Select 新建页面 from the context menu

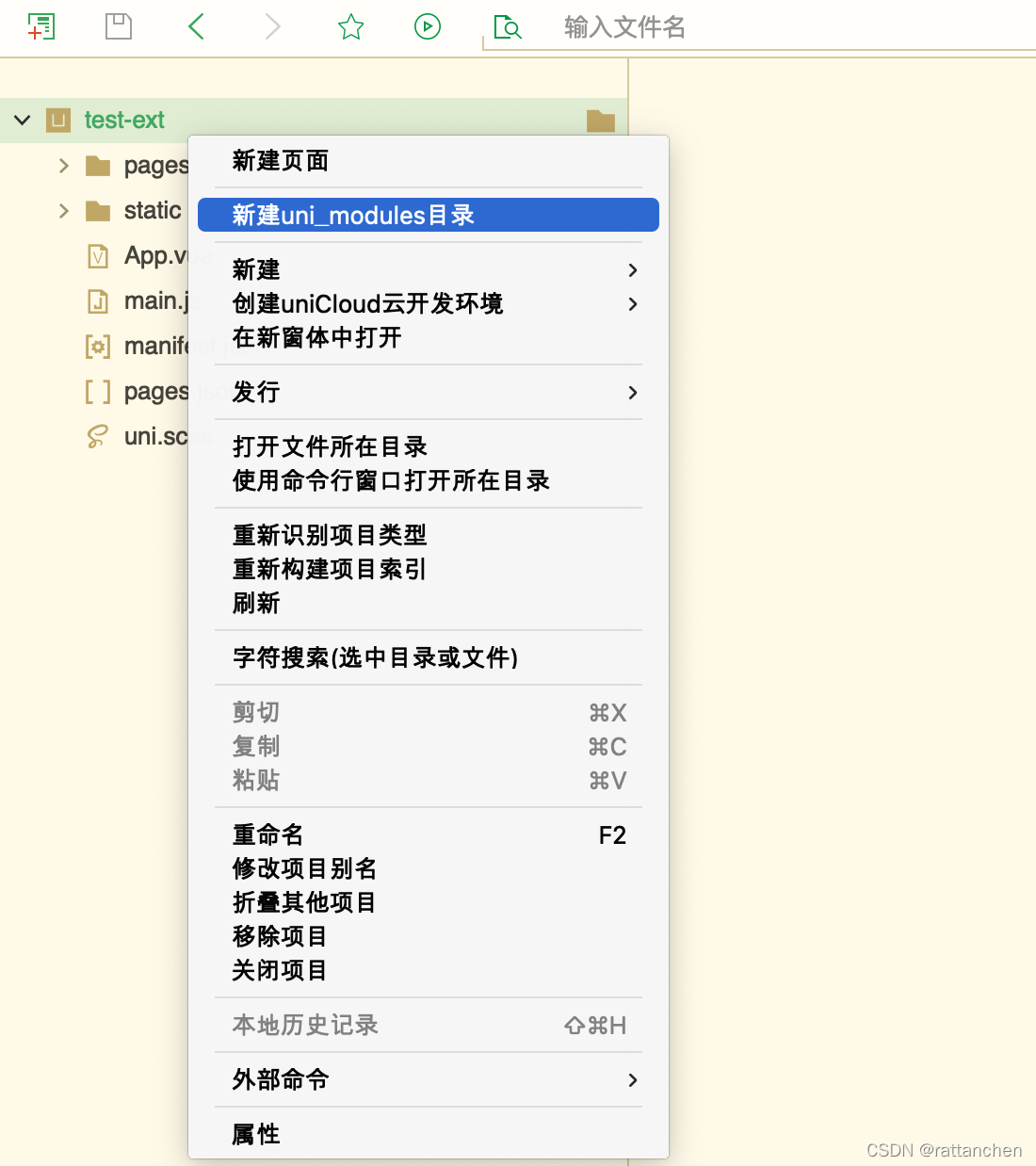pyautogui.click(x=280, y=160)
